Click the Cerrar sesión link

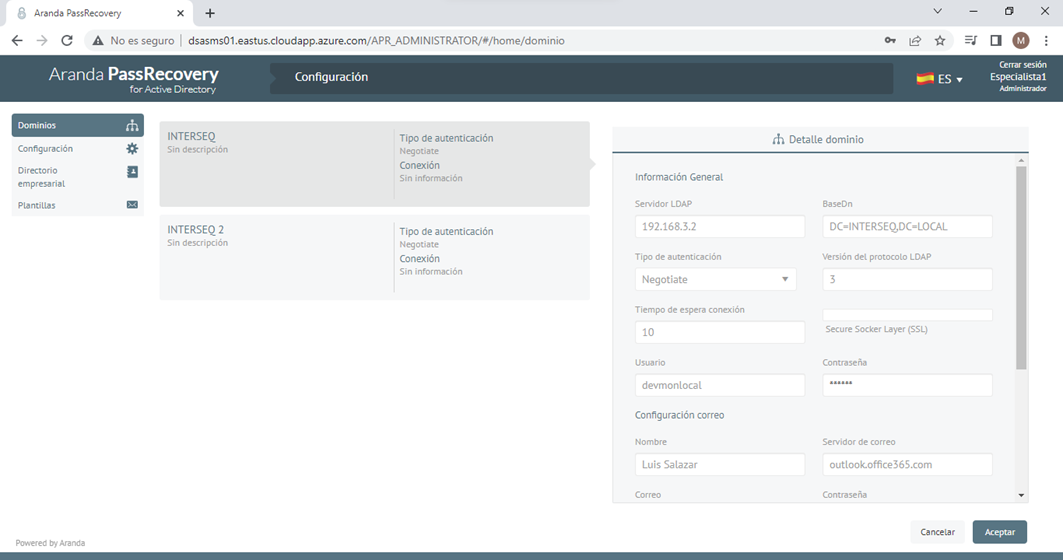(x=1022, y=65)
